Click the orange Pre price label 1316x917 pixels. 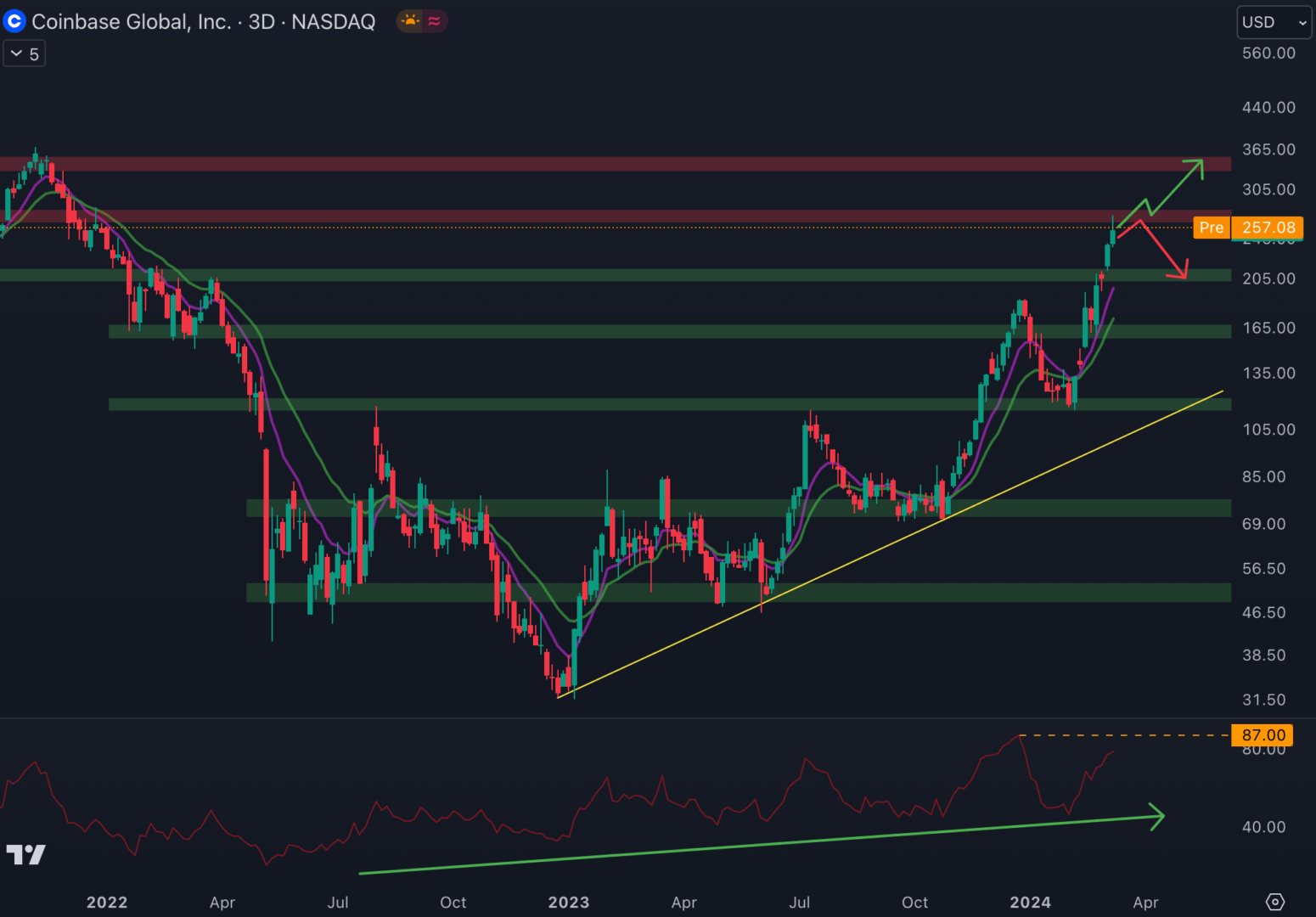tap(1212, 228)
